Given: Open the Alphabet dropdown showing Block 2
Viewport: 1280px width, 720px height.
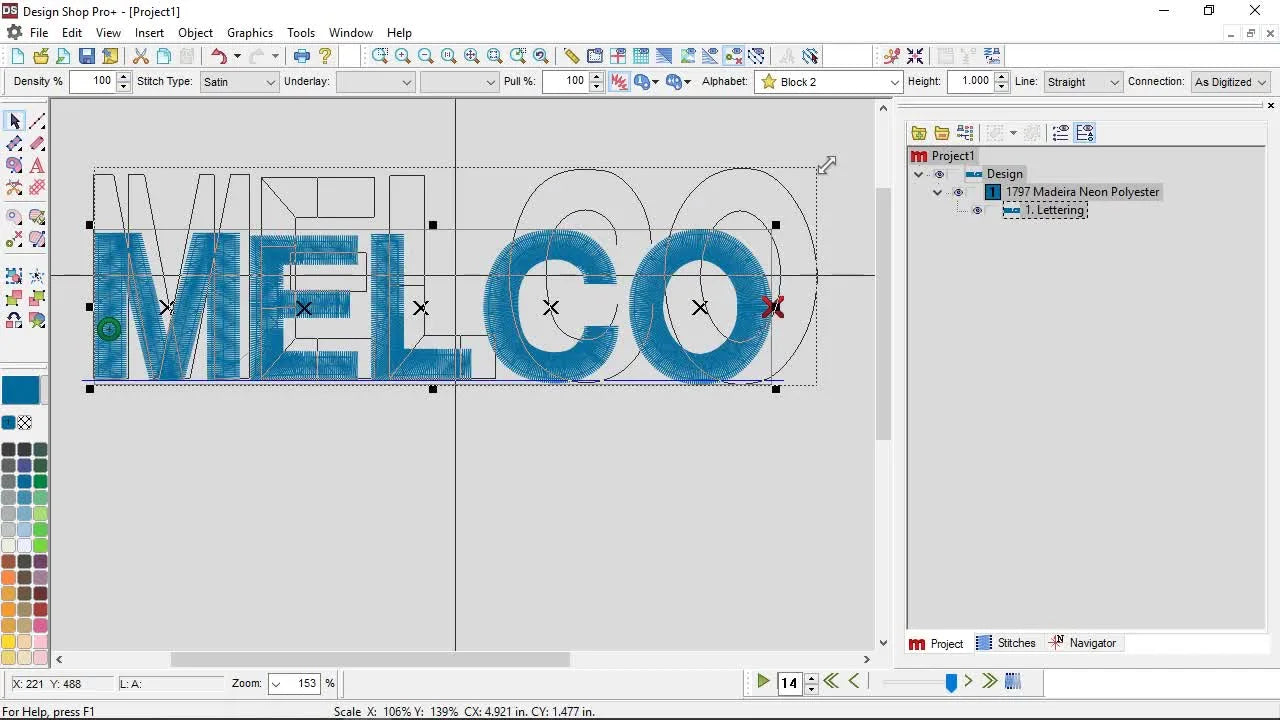Looking at the screenshot, I should pos(894,81).
